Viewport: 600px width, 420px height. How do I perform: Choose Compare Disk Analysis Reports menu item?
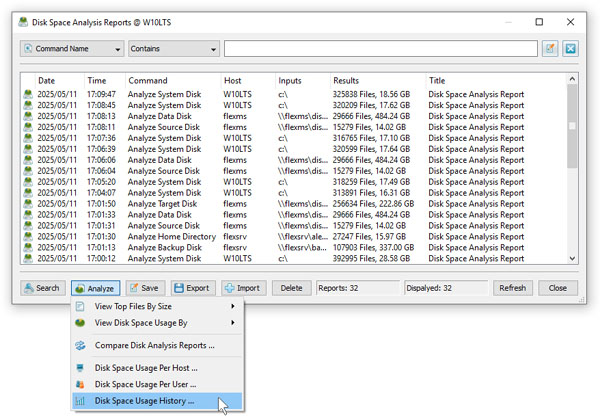tap(157, 345)
